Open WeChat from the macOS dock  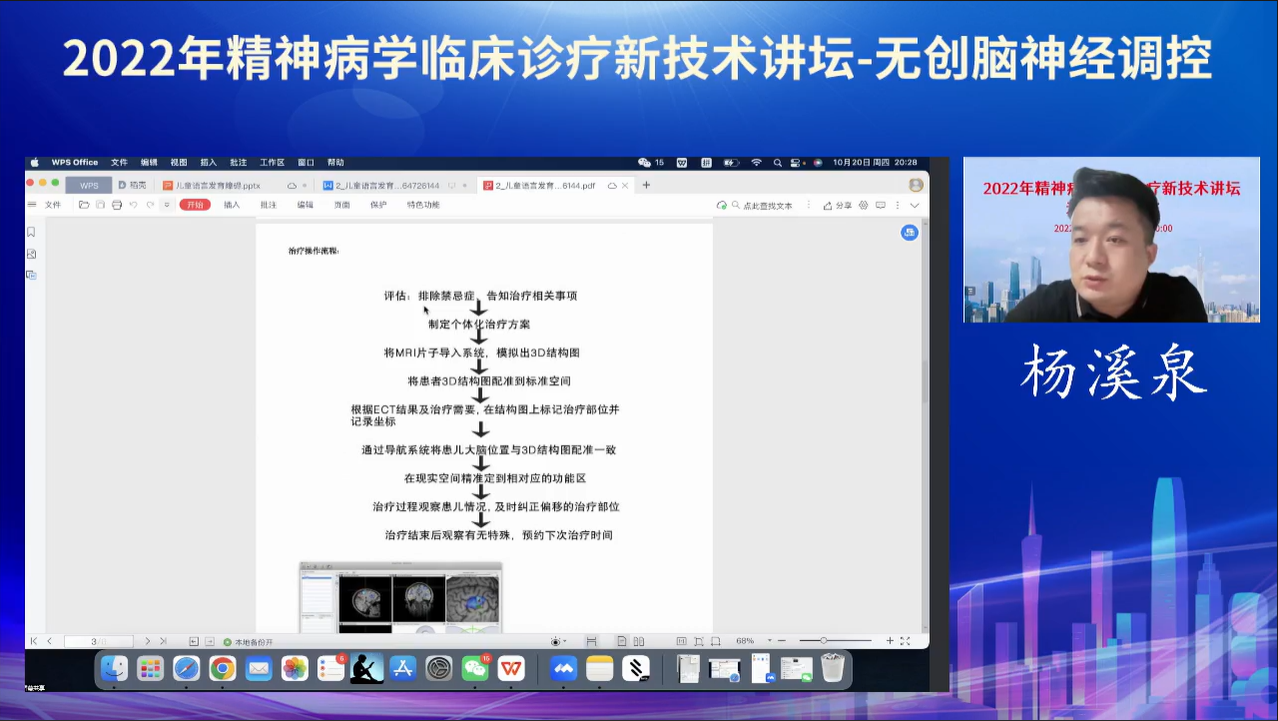(x=475, y=670)
